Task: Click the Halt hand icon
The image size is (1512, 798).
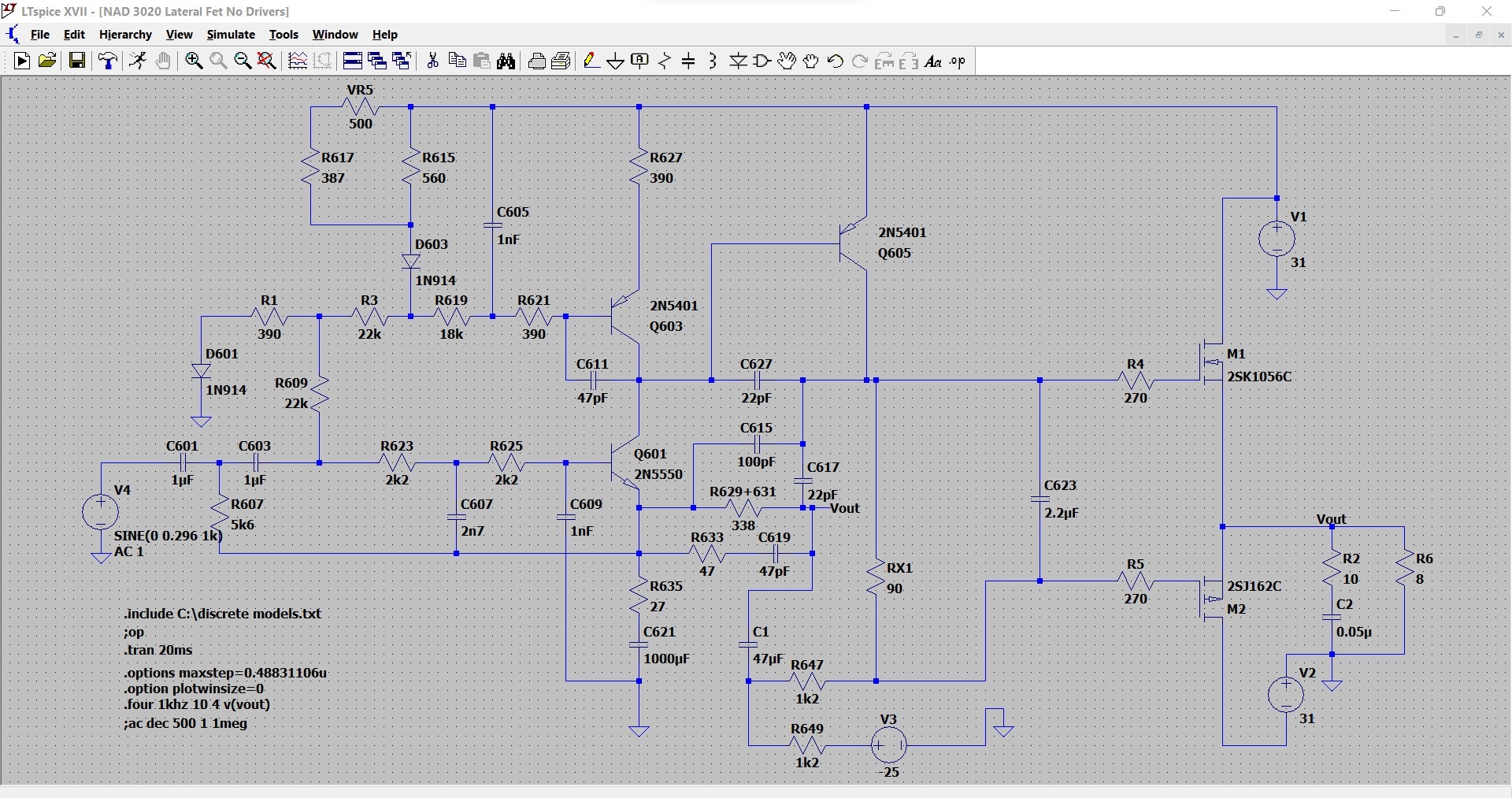Action: click(163, 61)
